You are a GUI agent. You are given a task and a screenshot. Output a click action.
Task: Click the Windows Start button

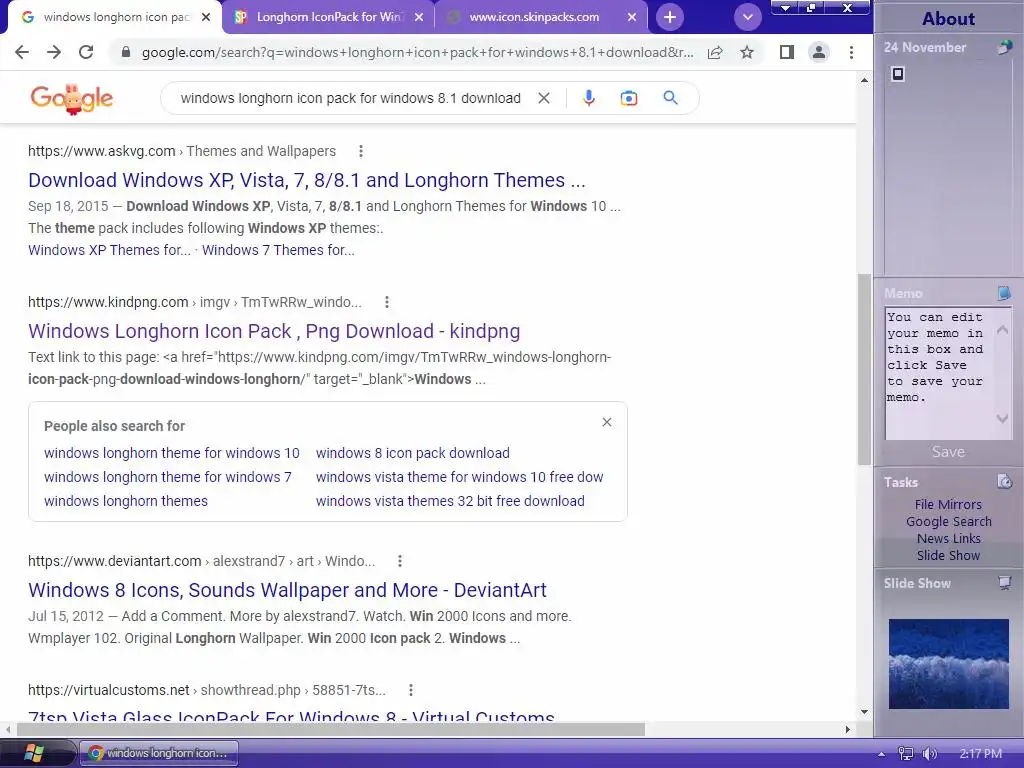(x=33, y=753)
